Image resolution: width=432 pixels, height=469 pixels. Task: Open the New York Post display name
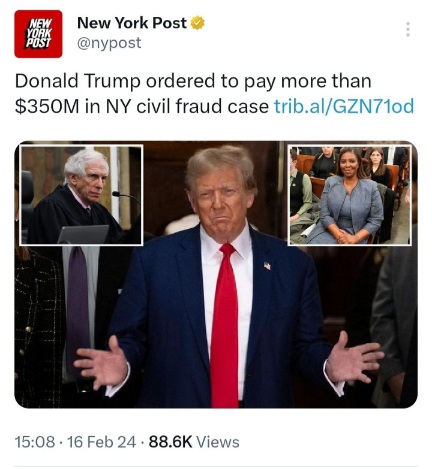[x=132, y=23]
